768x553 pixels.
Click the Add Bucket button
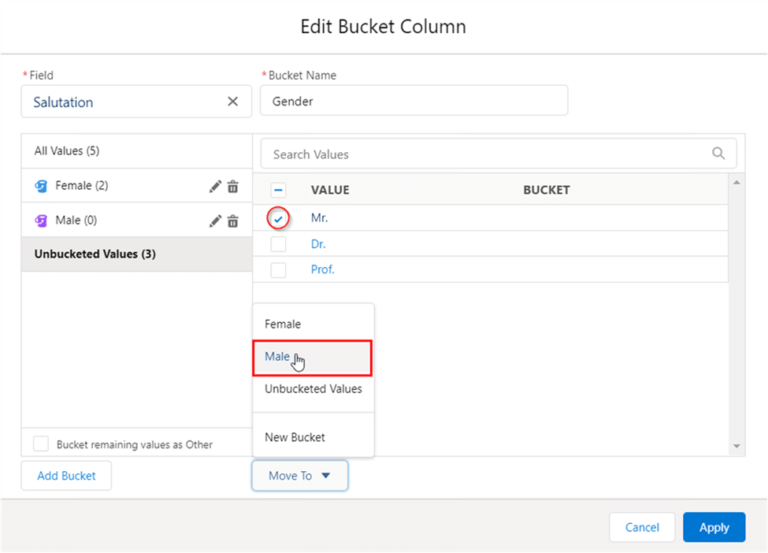66,476
